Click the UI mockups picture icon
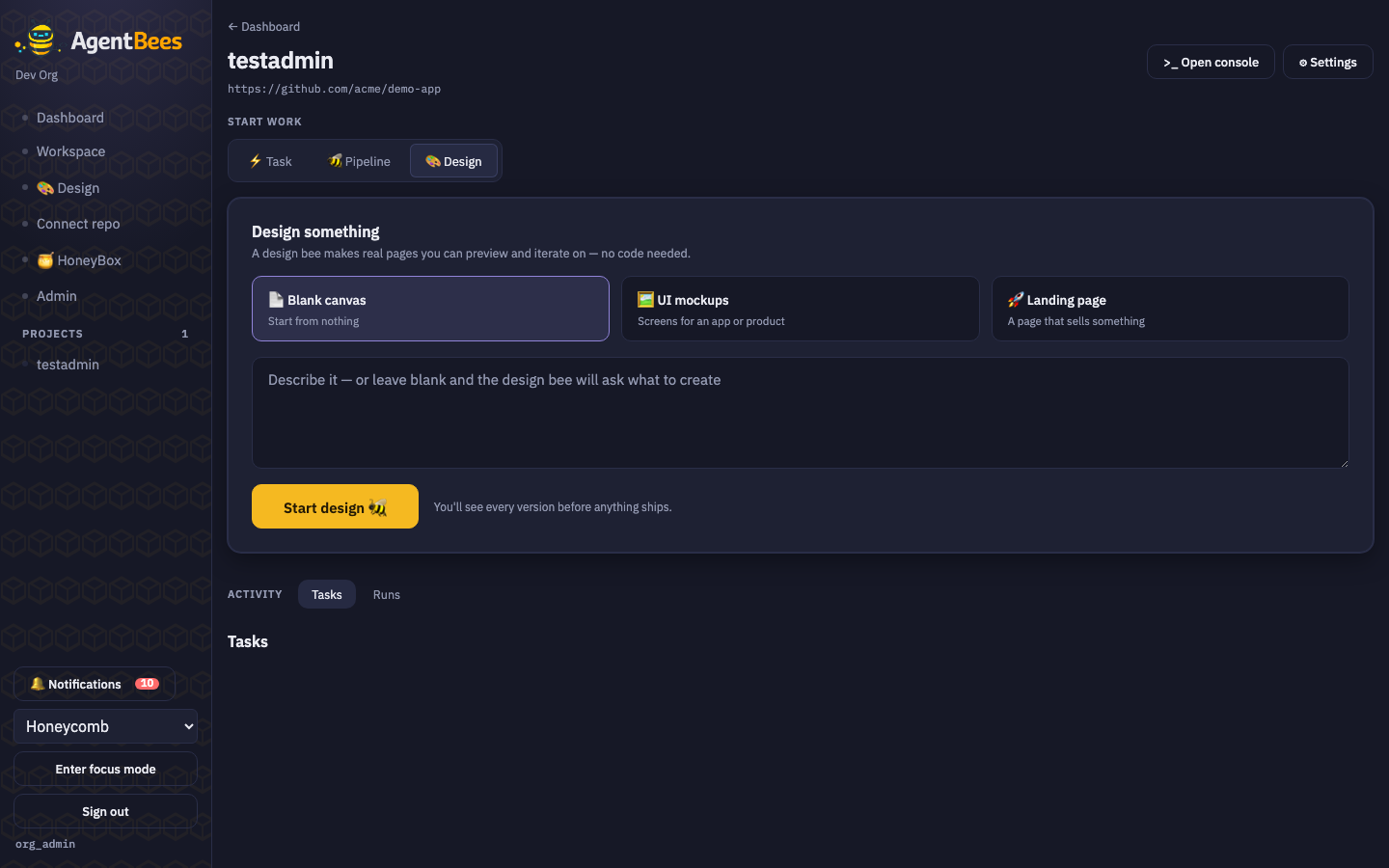Screen dimensions: 1389x868 (x=646, y=300)
